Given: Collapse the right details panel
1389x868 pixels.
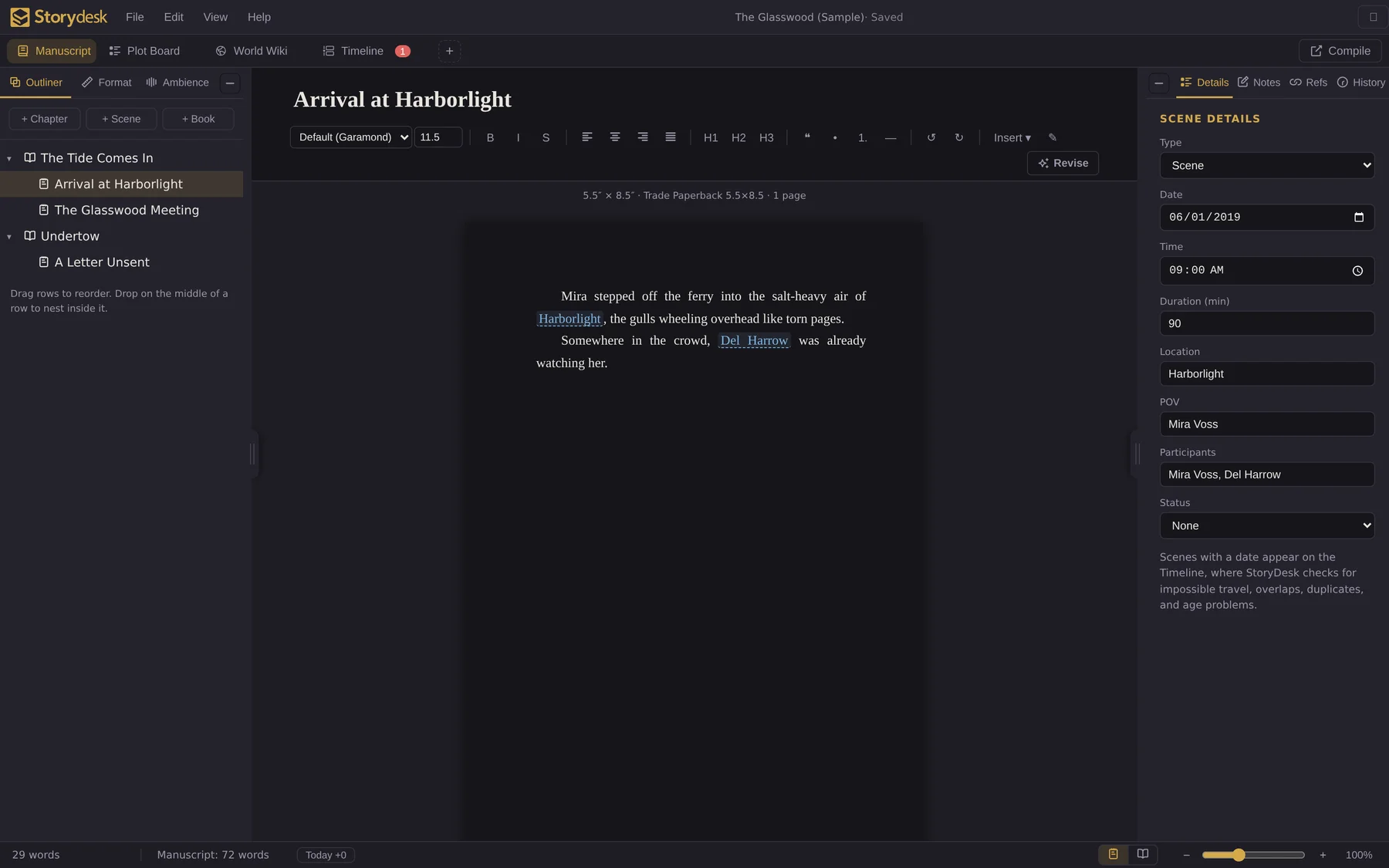Looking at the screenshot, I should (x=1159, y=83).
